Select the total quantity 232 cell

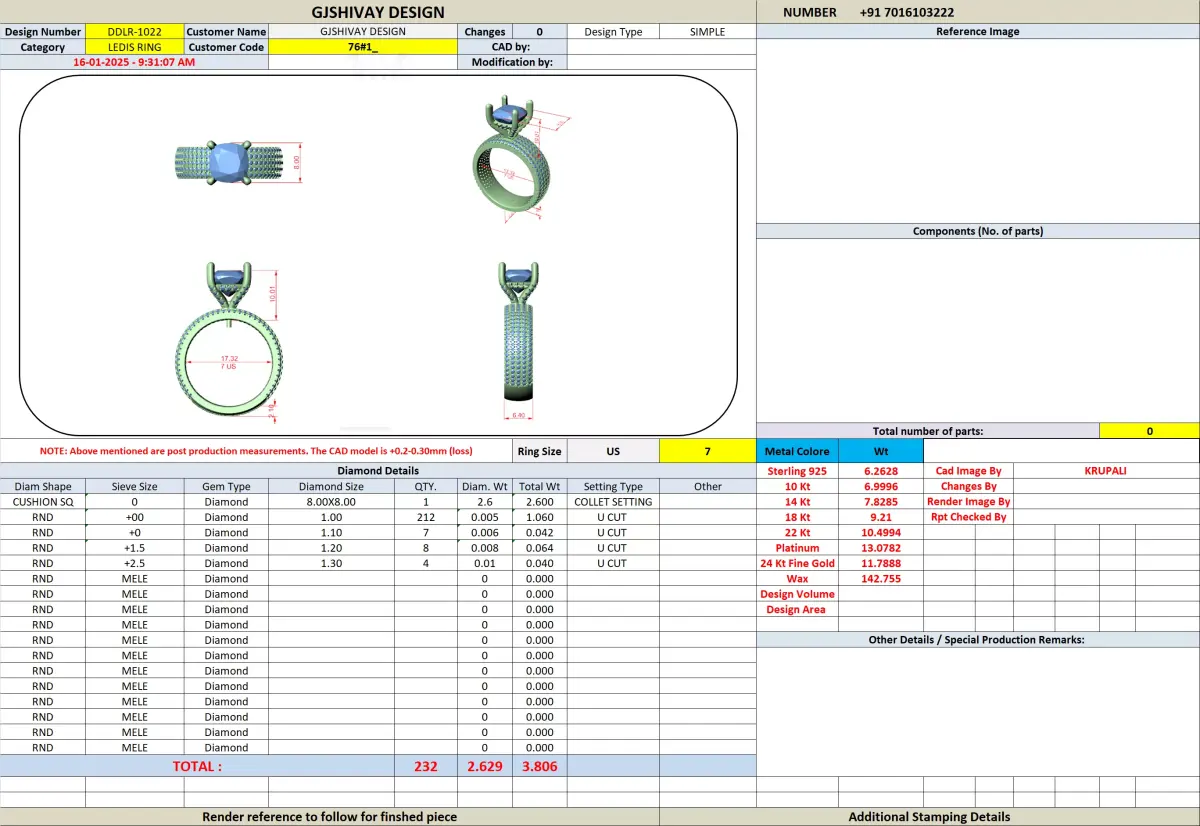[426, 766]
